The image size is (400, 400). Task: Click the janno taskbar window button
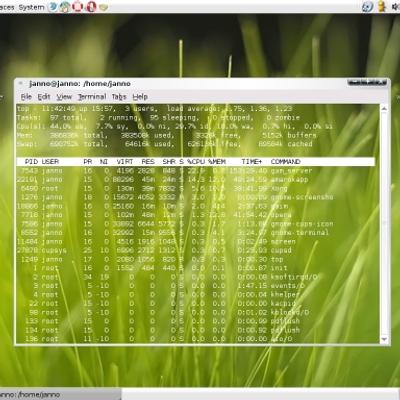click(60, 395)
